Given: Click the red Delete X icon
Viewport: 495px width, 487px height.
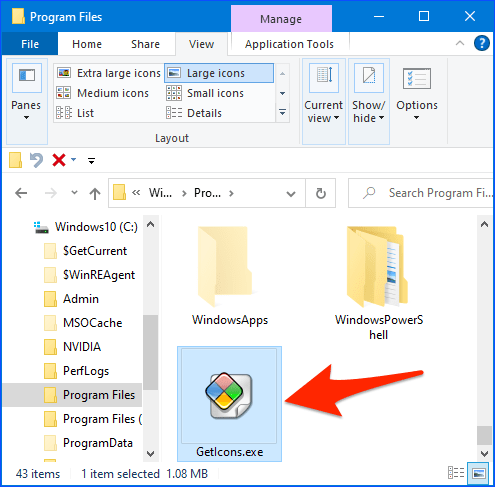Looking at the screenshot, I should (59, 160).
